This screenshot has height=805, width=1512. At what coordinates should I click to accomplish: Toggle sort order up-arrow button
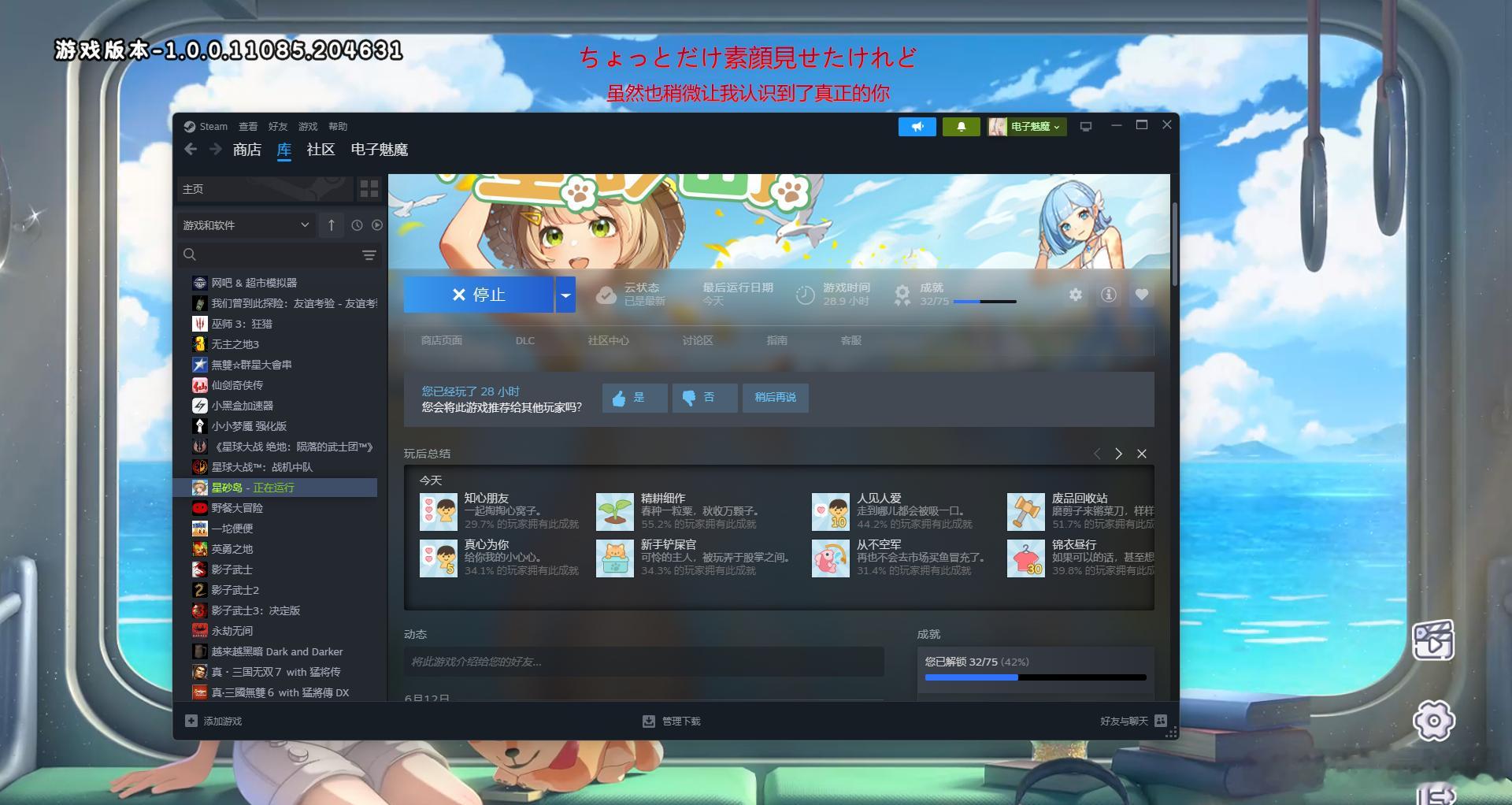click(x=332, y=225)
